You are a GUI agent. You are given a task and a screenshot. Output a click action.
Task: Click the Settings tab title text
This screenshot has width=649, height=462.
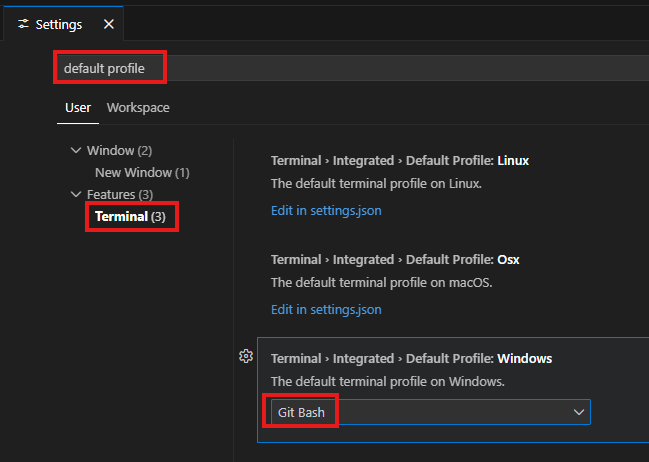pyautogui.click(x=59, y=24)
